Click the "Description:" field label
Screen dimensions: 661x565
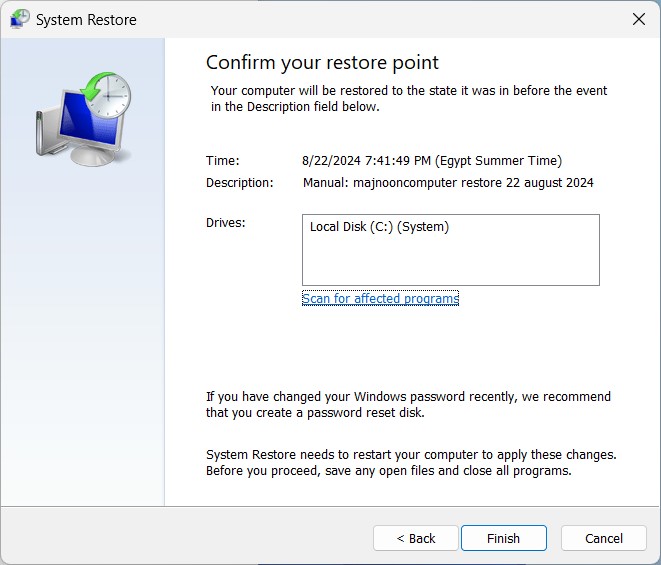pyautogui.click(x=239, y=183)
